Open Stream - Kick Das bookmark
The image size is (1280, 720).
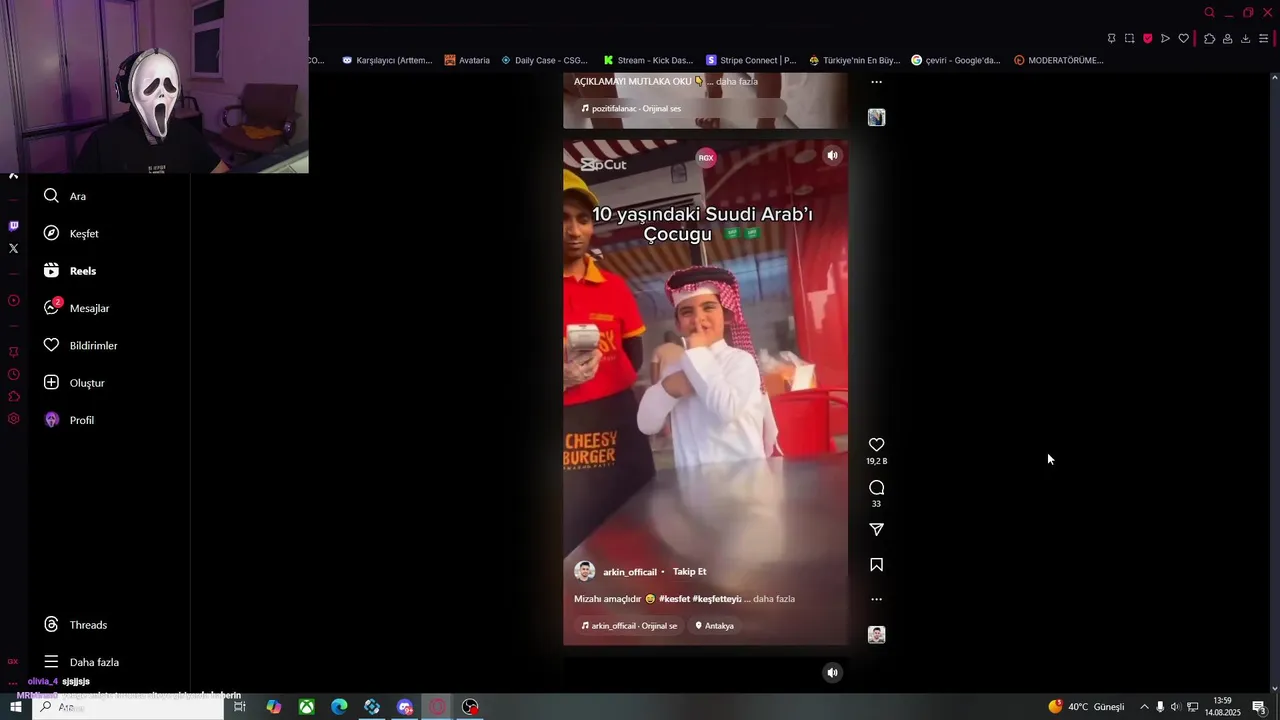tap(648, 60)
